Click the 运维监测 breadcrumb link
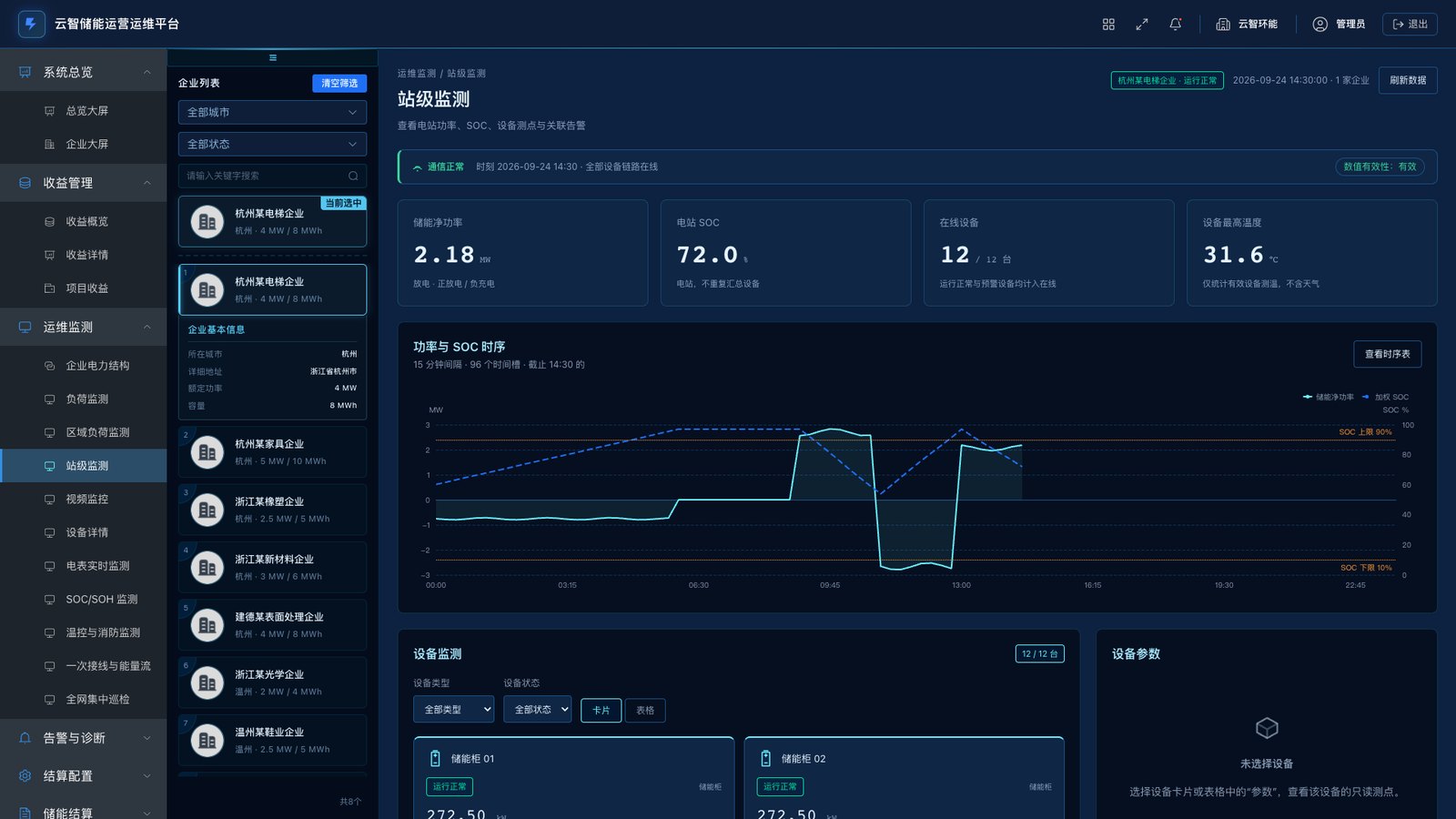This screenshot has height=819, width=1456. tap(416, 74)
